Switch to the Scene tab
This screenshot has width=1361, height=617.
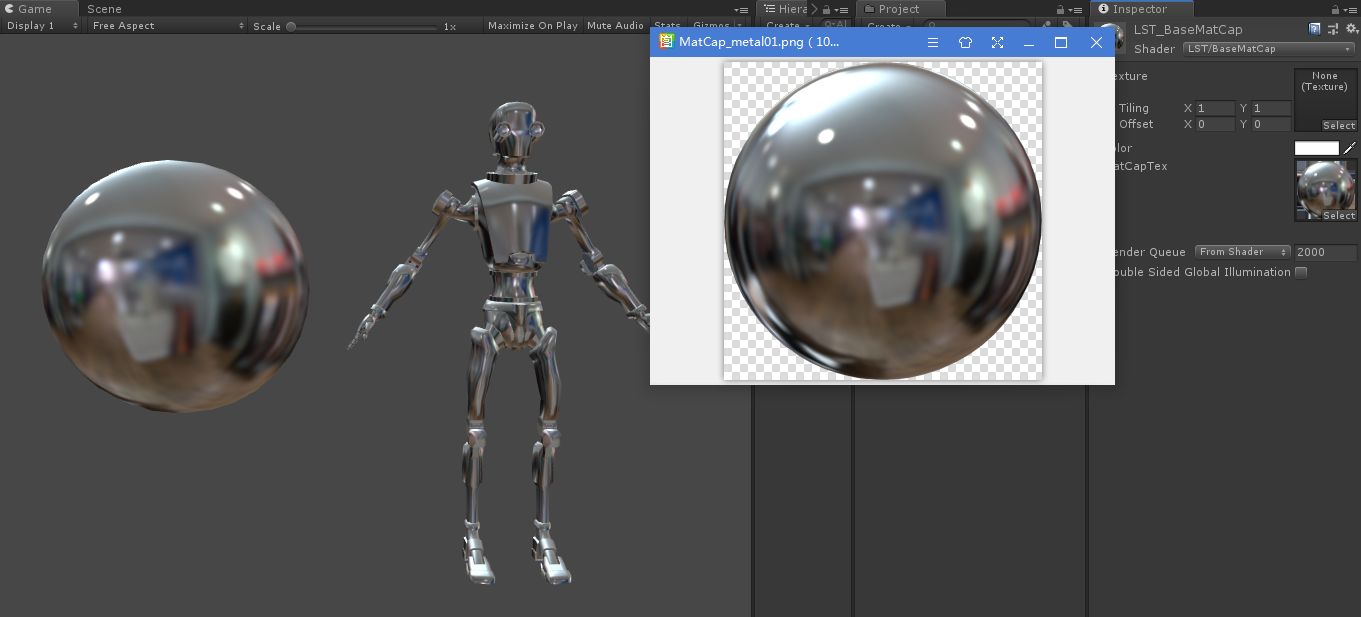pos(104,8)
